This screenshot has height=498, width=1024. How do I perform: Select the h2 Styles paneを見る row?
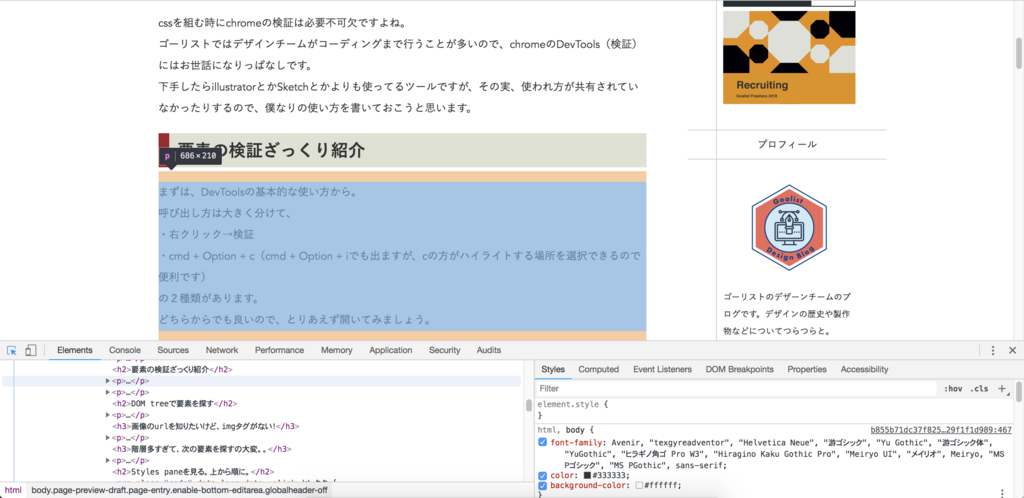click(x=193, y=471)
